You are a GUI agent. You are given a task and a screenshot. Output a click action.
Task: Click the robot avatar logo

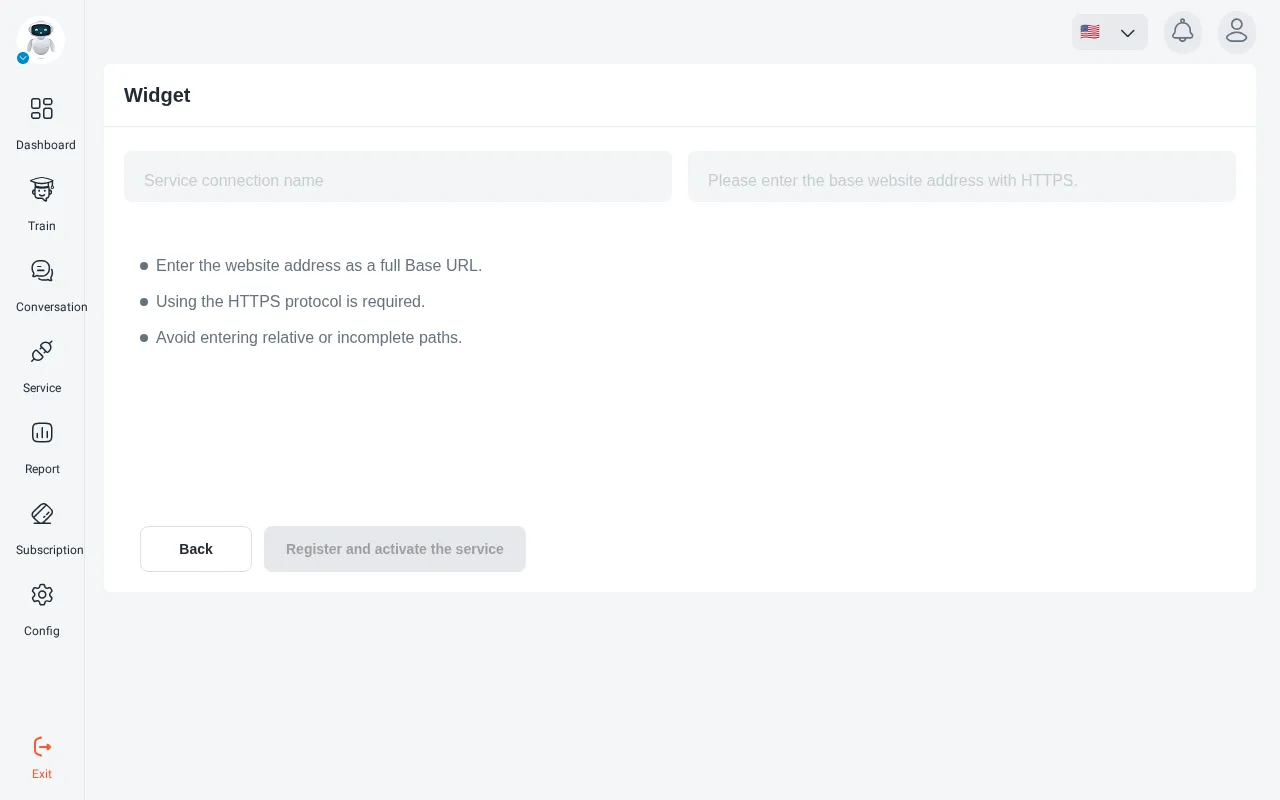pos(41,40)
